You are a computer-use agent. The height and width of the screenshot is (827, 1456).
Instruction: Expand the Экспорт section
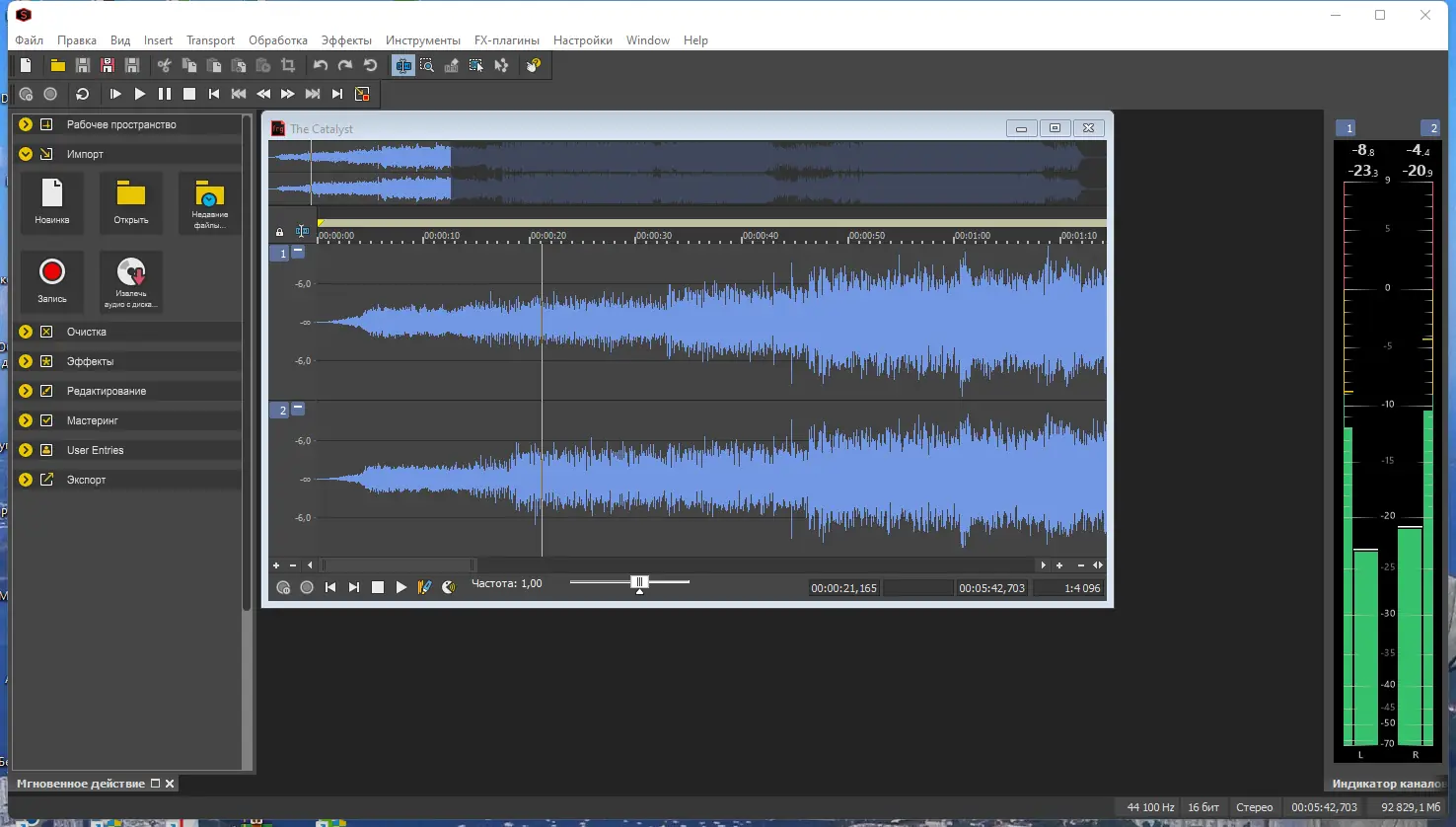click(26, 480)
